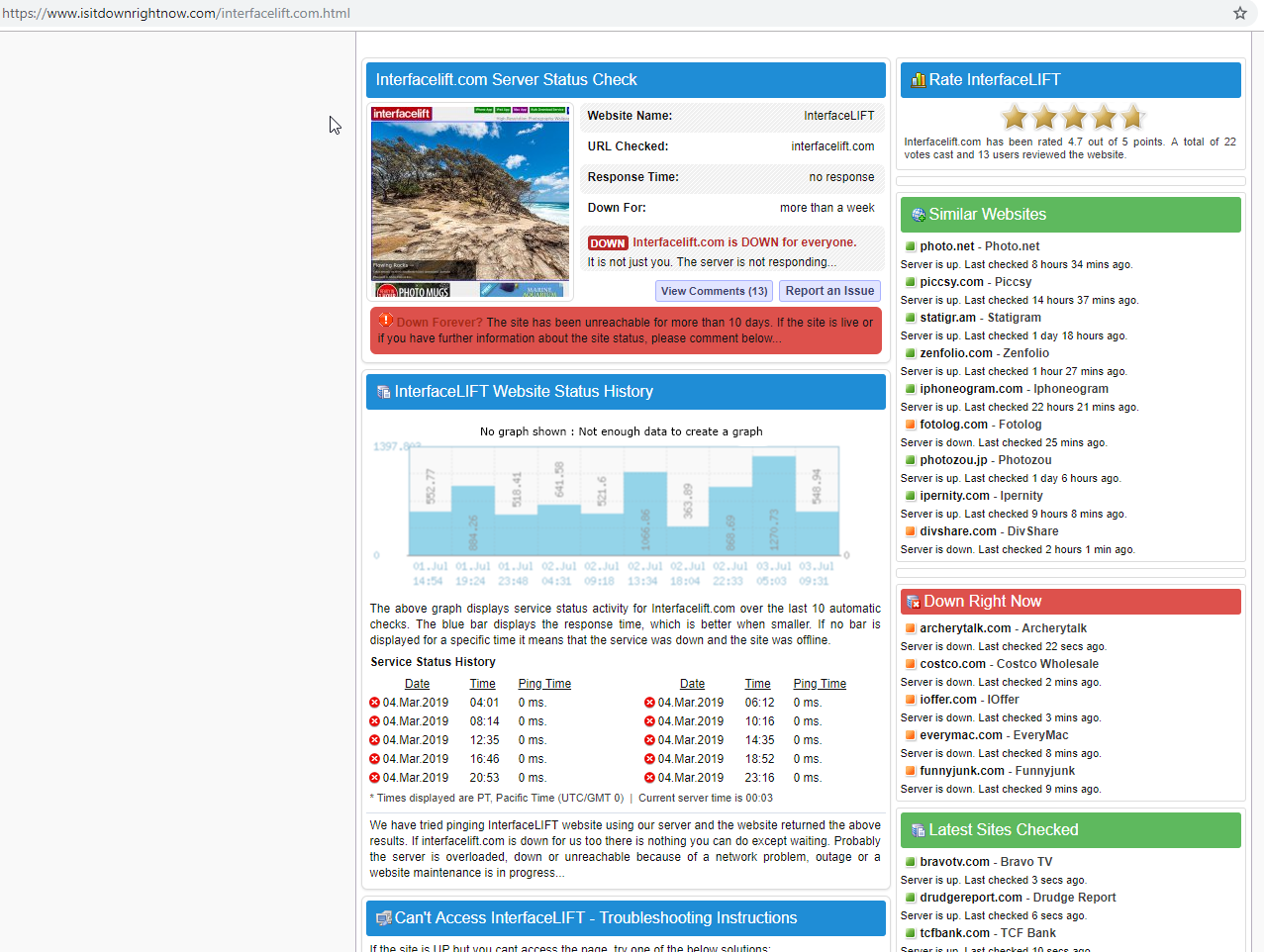
Task: Click the orange status icon beside costco.com
Action: click(x=911, y=664)
